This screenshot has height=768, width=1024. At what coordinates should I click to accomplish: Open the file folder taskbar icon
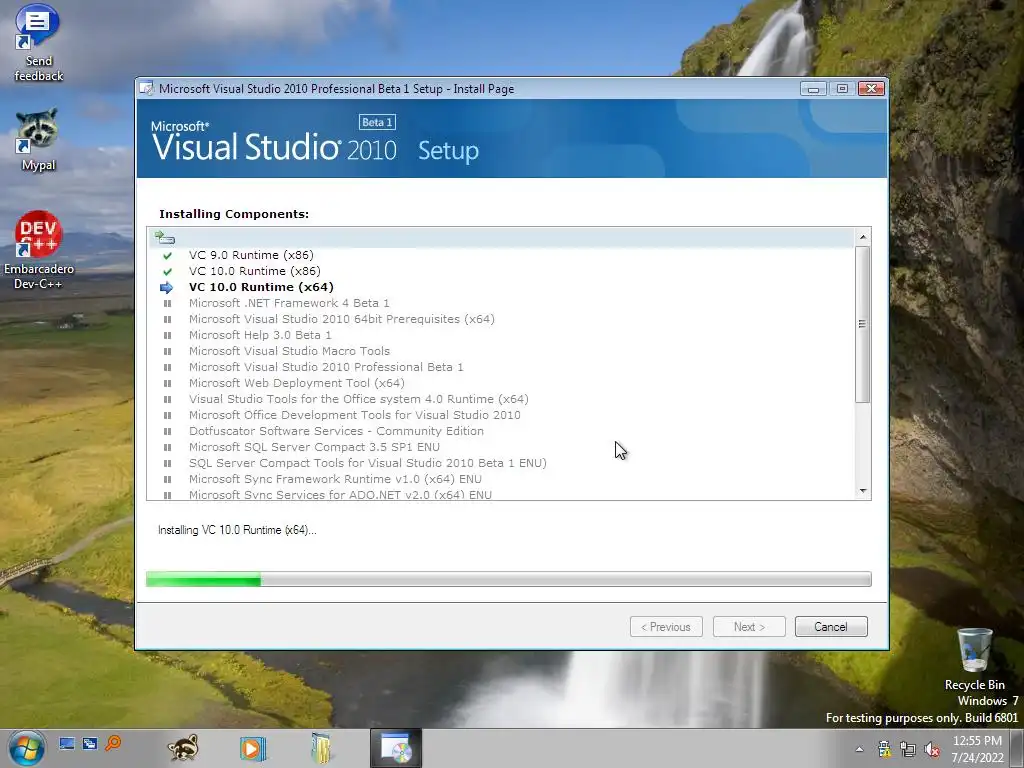321,748
